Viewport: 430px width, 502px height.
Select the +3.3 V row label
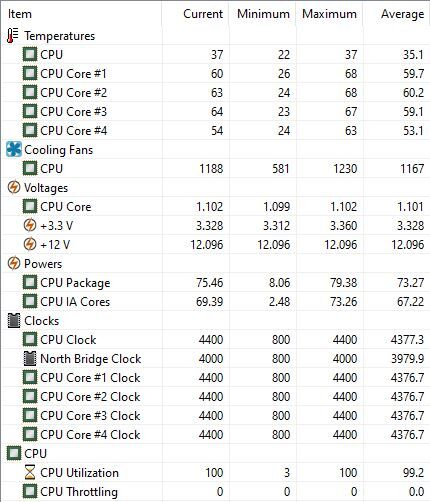pyautogui.click(x=56, y=226)
